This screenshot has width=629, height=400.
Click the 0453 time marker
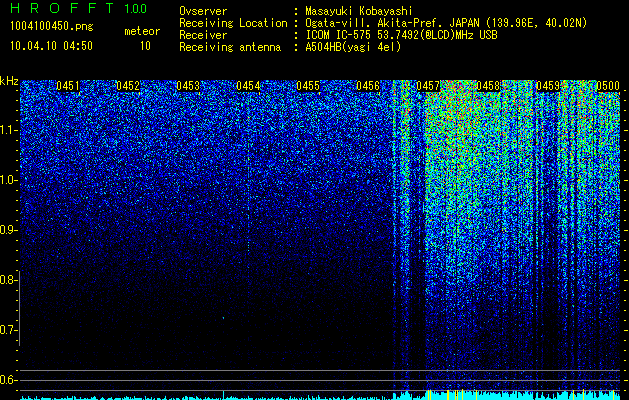coord(188,86)
